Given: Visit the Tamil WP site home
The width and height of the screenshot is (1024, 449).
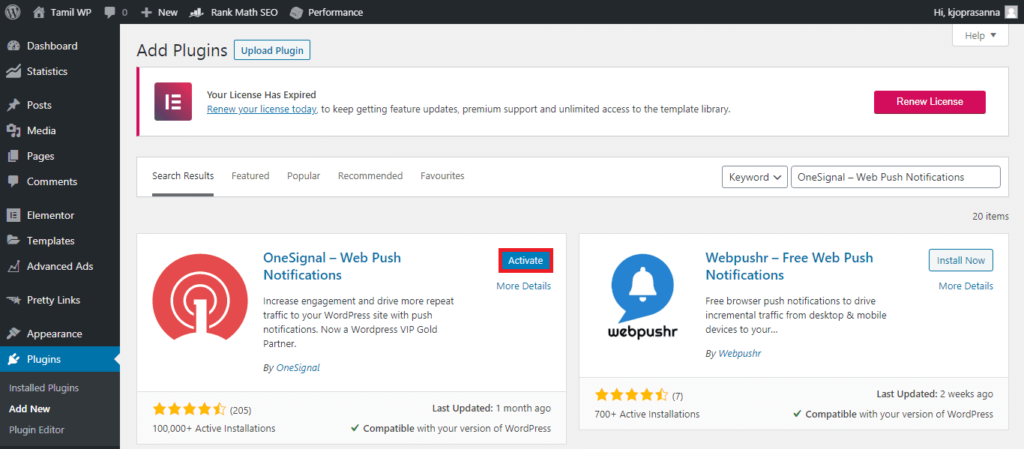Looking at the screenshot, I should pos(62,12).
